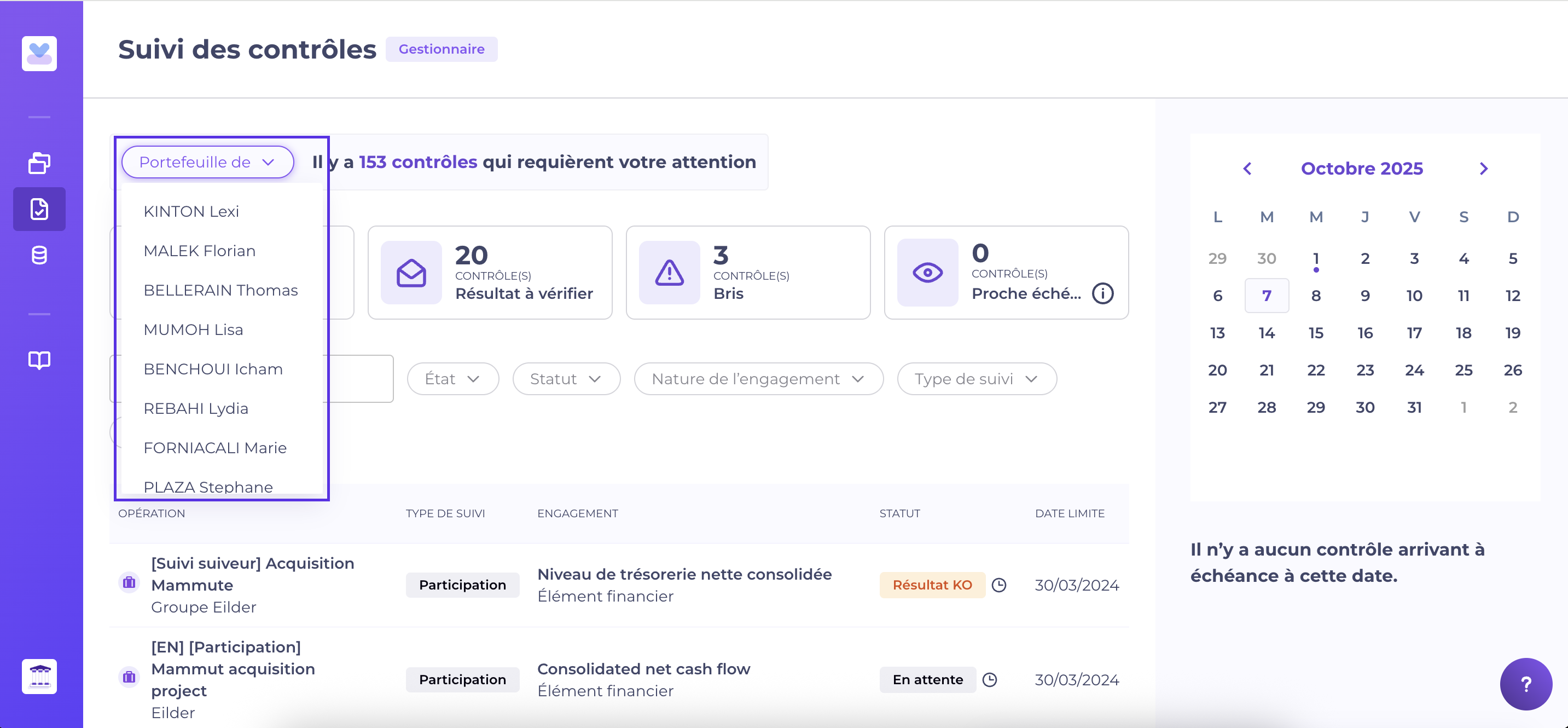The height and width of the screenshot is (728, 1568).
Task: Click the clock icon next to Résultat KO
Action: (x=999, y=585)
